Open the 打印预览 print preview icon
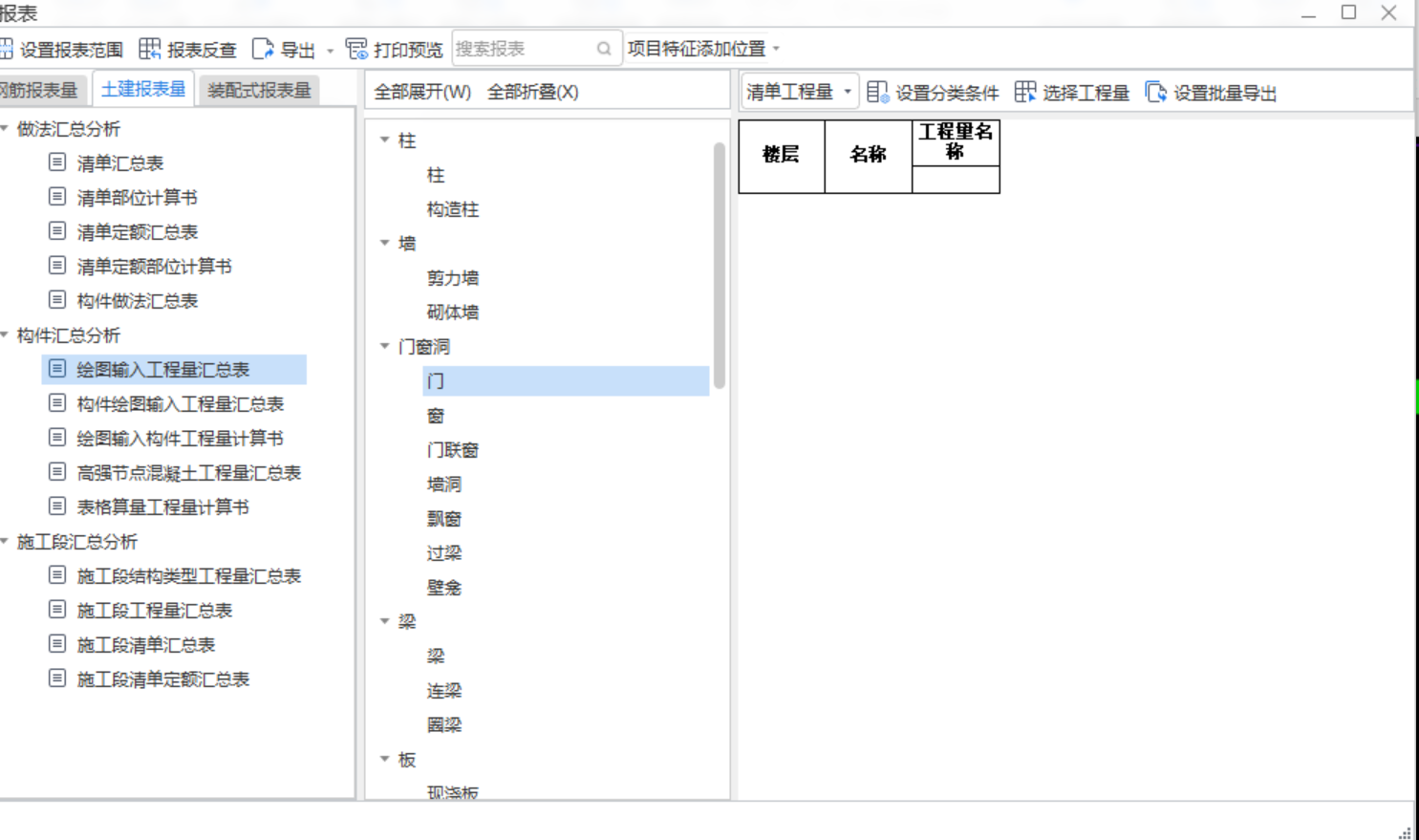The height and width of the screenshot is (840, 1419). pyautogui.click(x=356, y=49)
